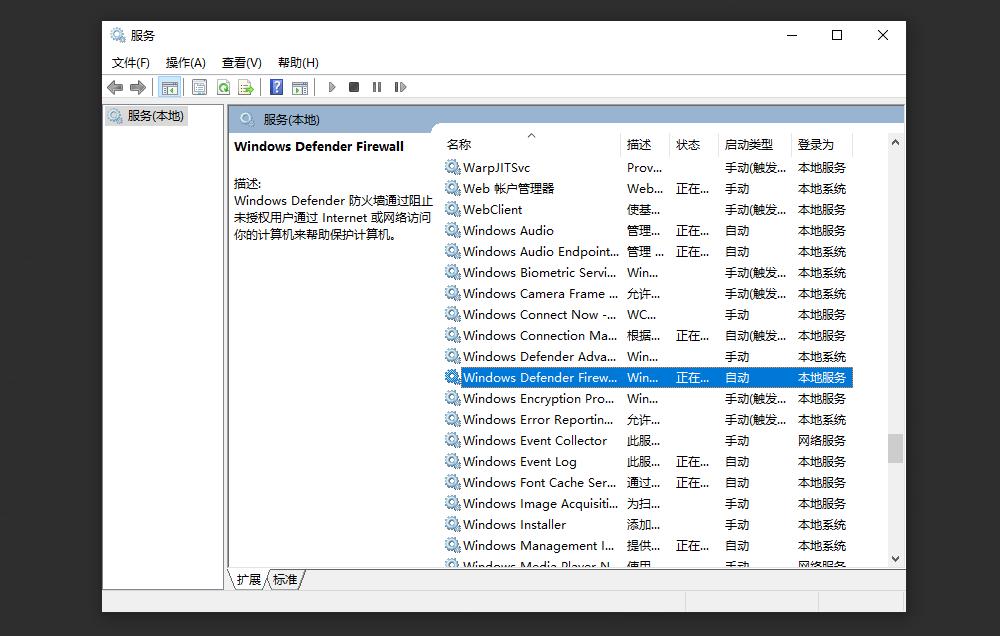
Task: Click the Restart service icon
Action: point(400,87)
